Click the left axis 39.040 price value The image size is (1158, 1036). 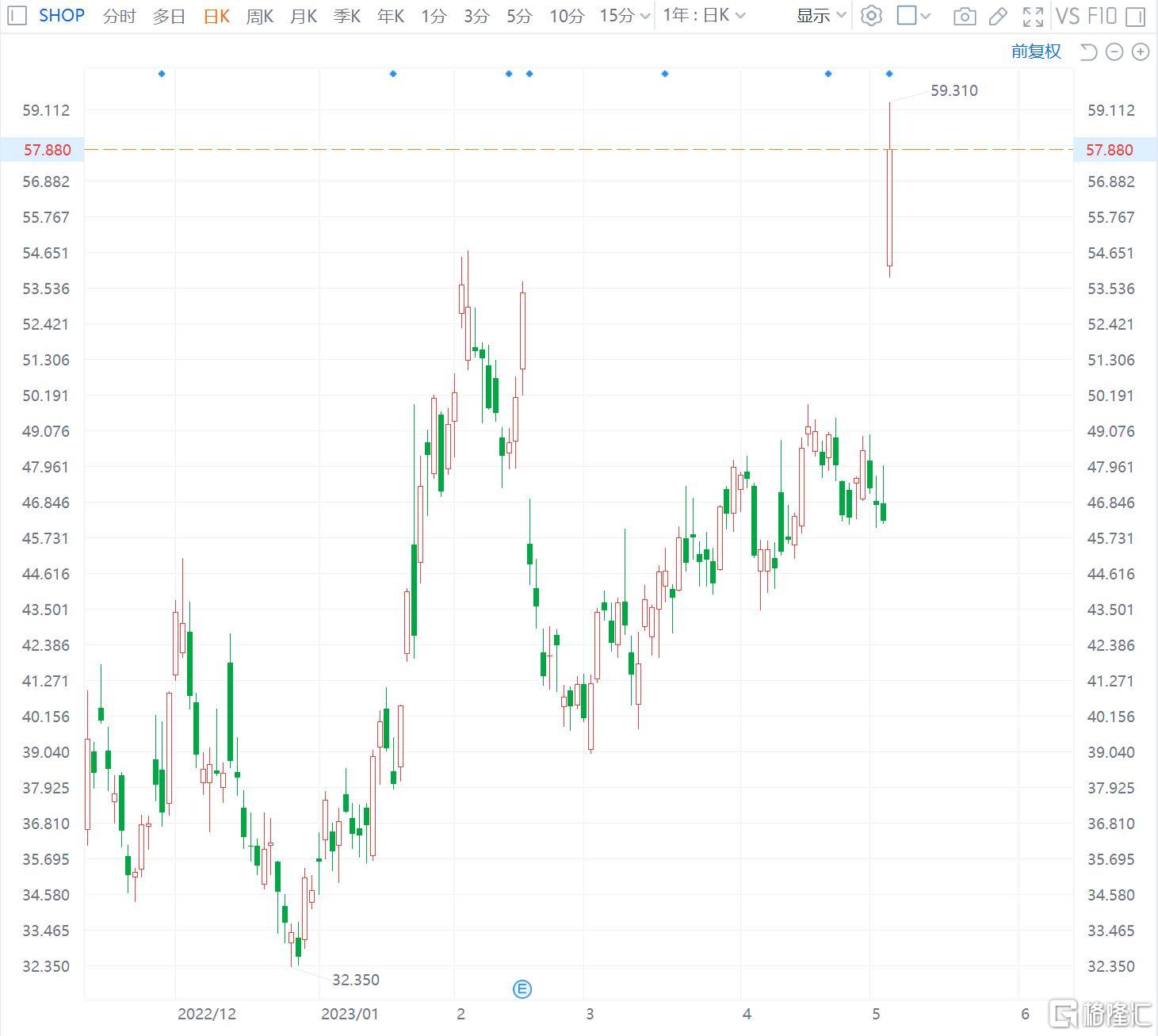[46, 752]
